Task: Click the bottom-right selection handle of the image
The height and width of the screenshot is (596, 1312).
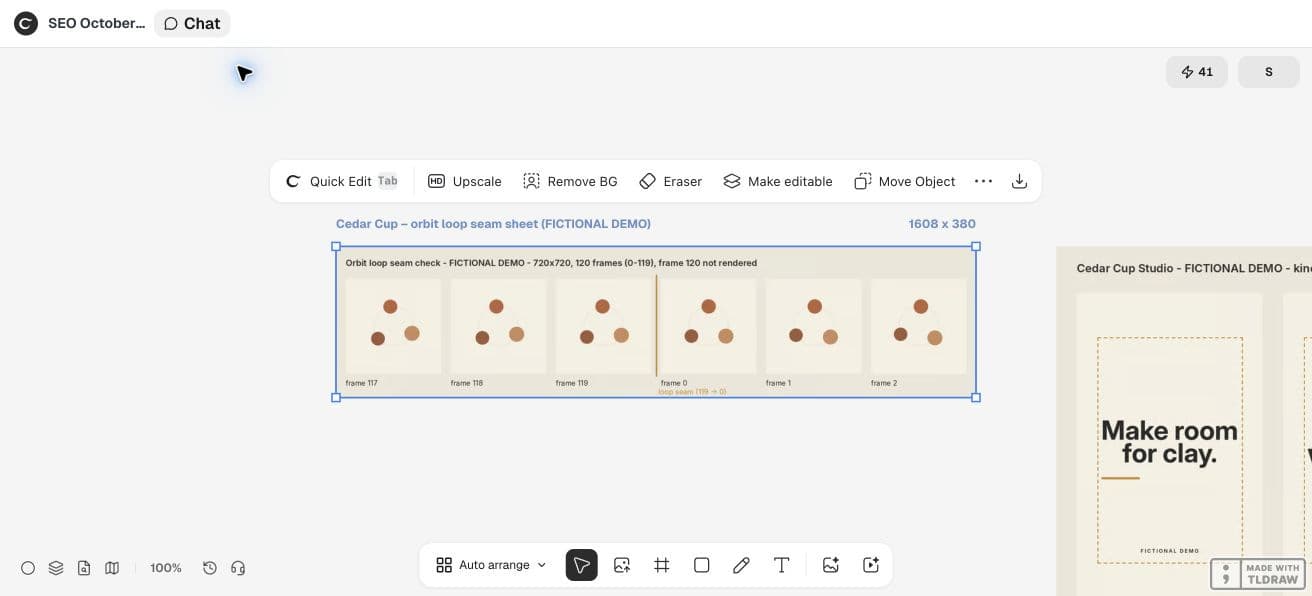Action: 976,397
